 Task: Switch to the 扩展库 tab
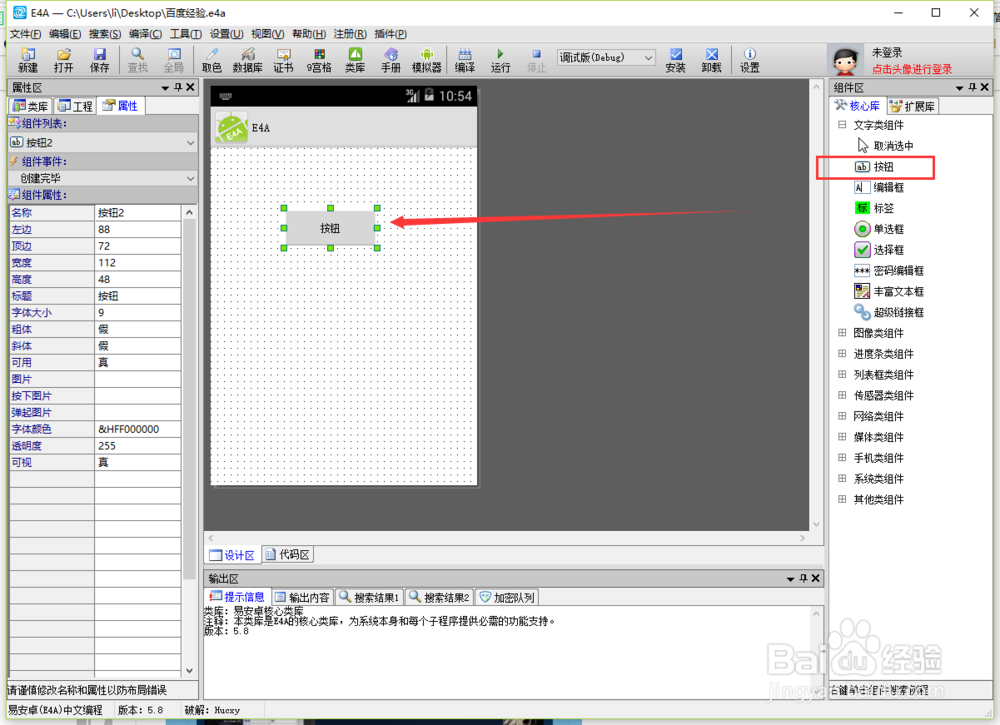tap(913, 106)
